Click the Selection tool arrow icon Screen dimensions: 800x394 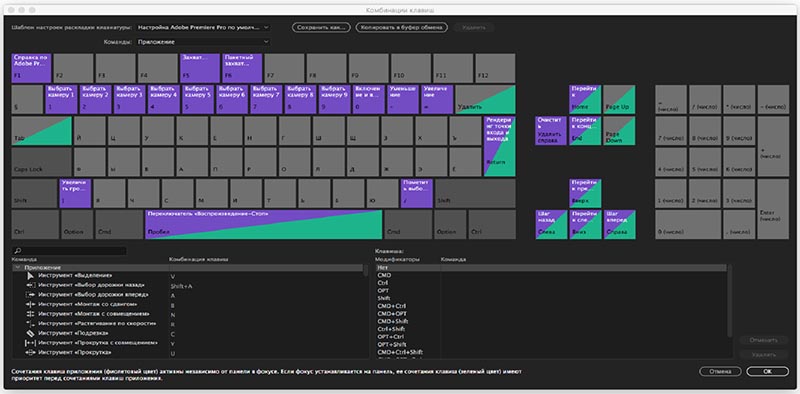point(30,276)
